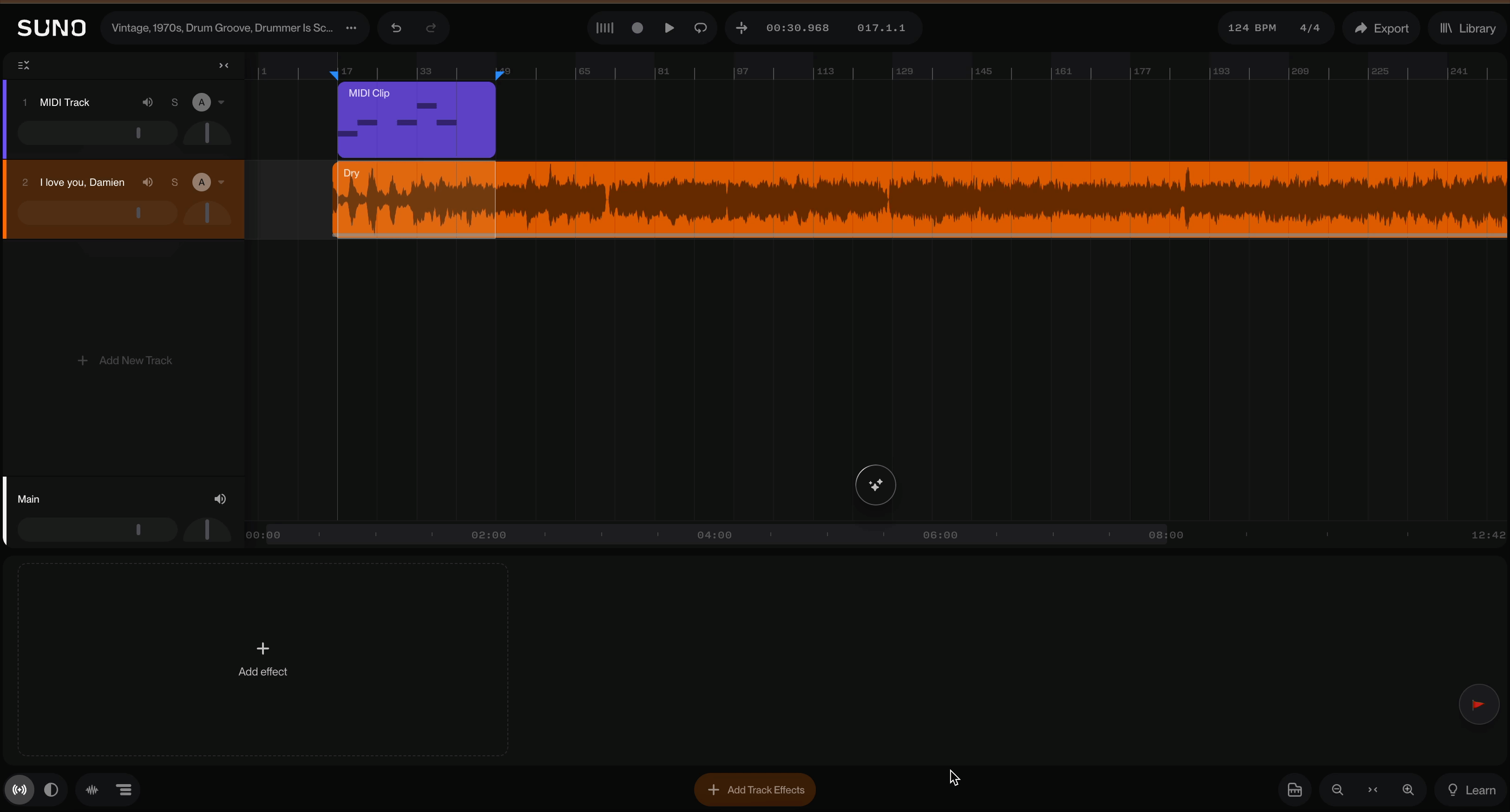Click the loop end marker near bar 49

coord(499,75)
